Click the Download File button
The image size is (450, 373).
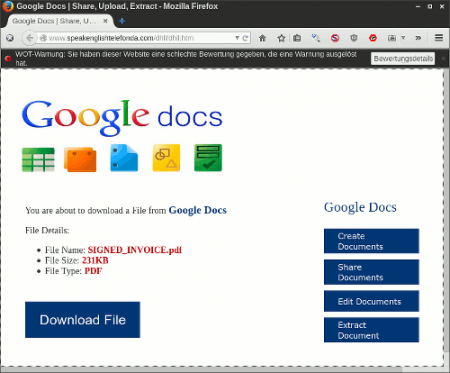[x=83, y=320]
